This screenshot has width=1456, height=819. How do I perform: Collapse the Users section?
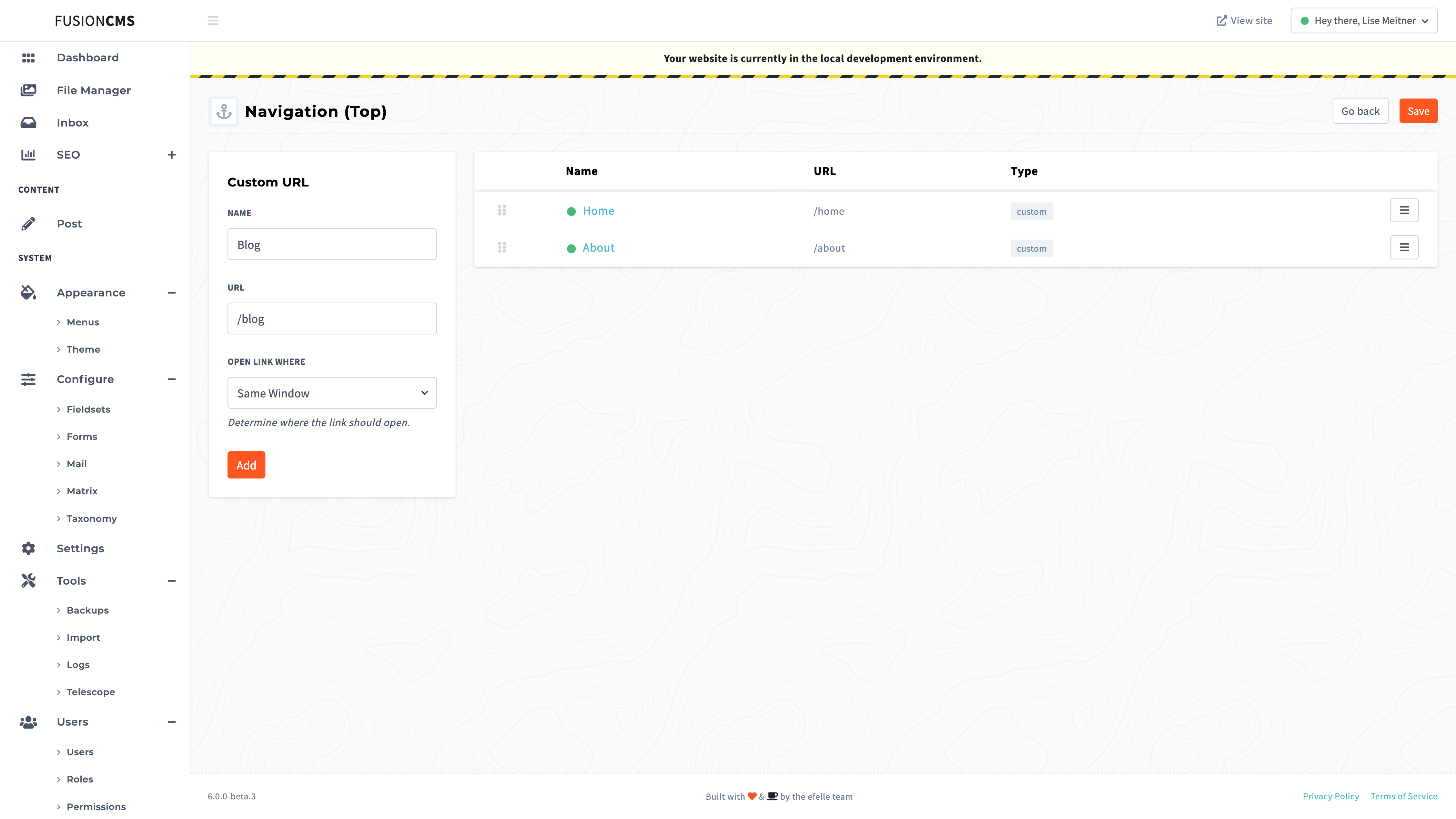[172, 722]
